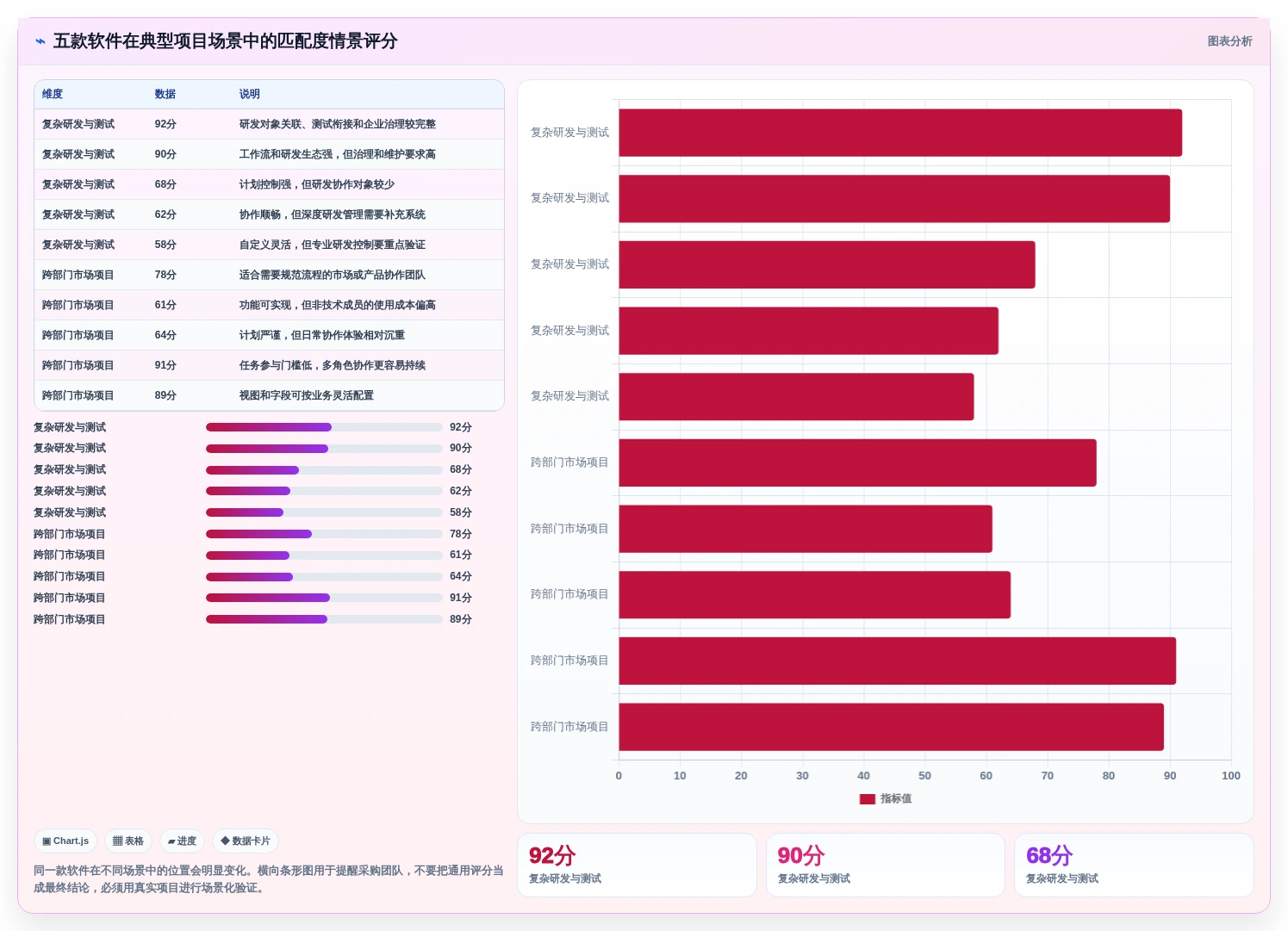This screenshot has height=931, width=1288.
Task: Click the chart bar reaching 92
Action: click(x=900, y=133)
